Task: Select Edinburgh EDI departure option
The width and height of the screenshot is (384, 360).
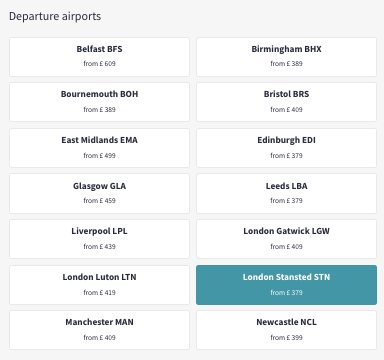Action: [286, 148]
